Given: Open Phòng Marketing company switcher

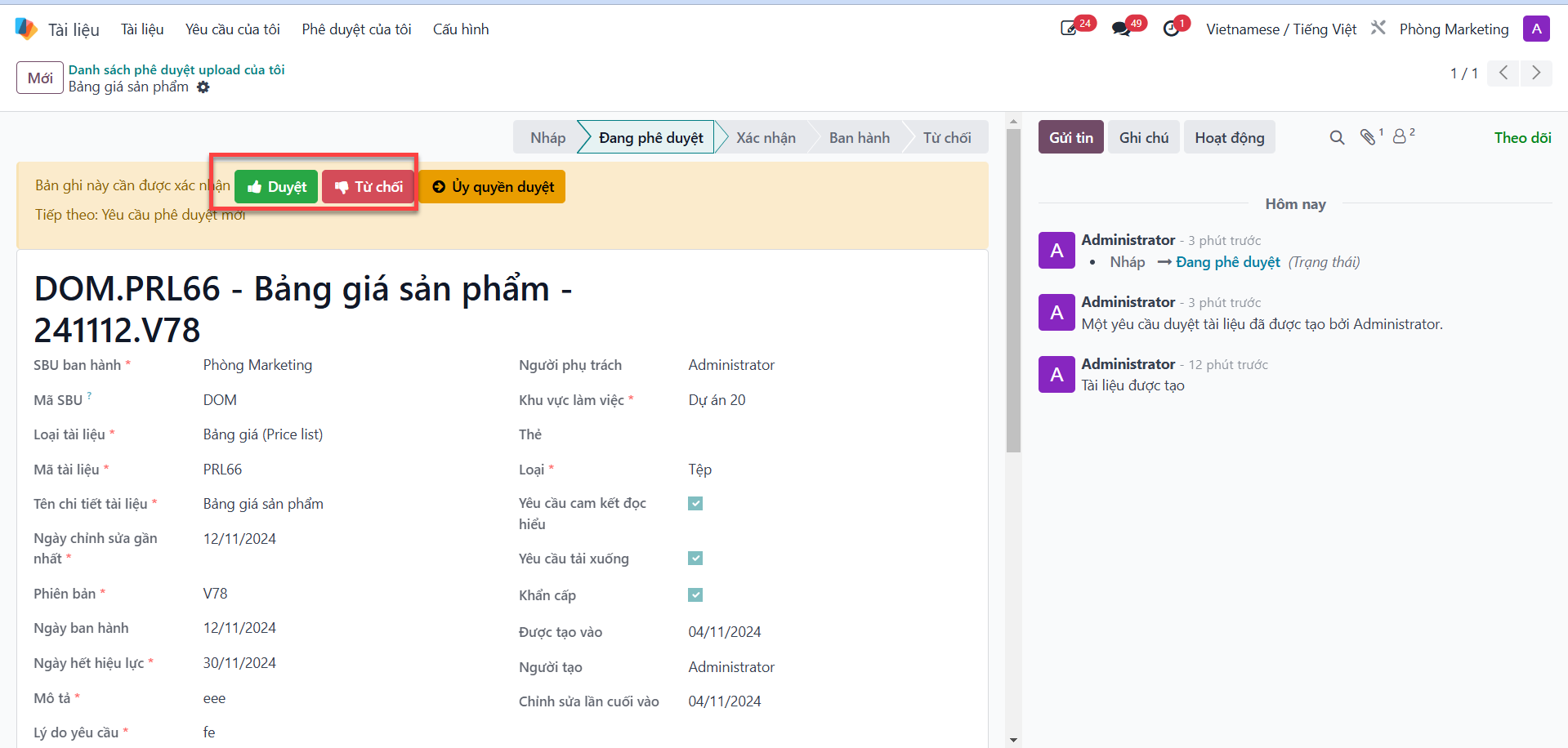Looking at the screenshot, I should pyautogui.click(x=1454, y=29).
